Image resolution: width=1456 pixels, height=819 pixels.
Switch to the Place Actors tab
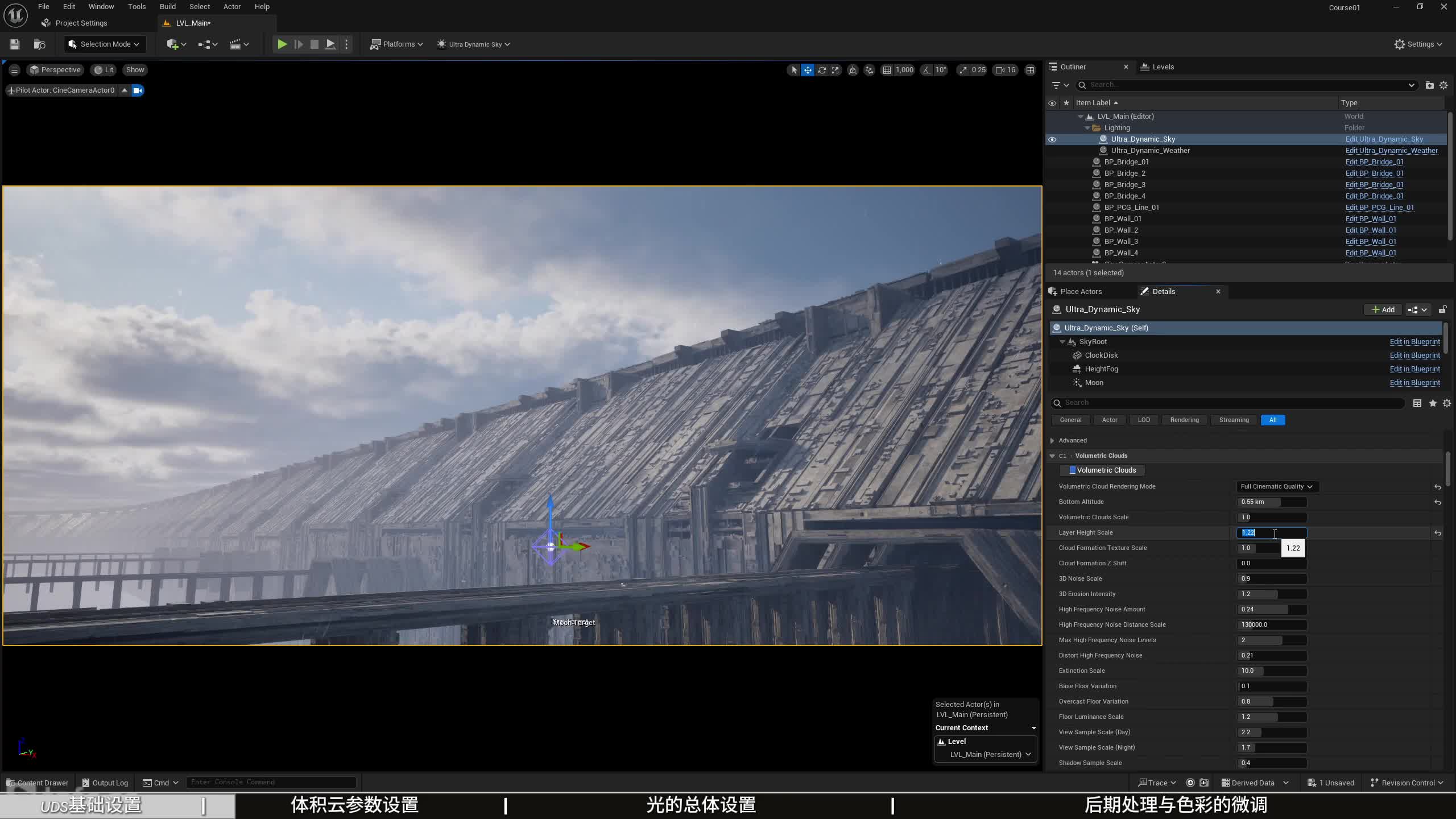click(1081, 291)
